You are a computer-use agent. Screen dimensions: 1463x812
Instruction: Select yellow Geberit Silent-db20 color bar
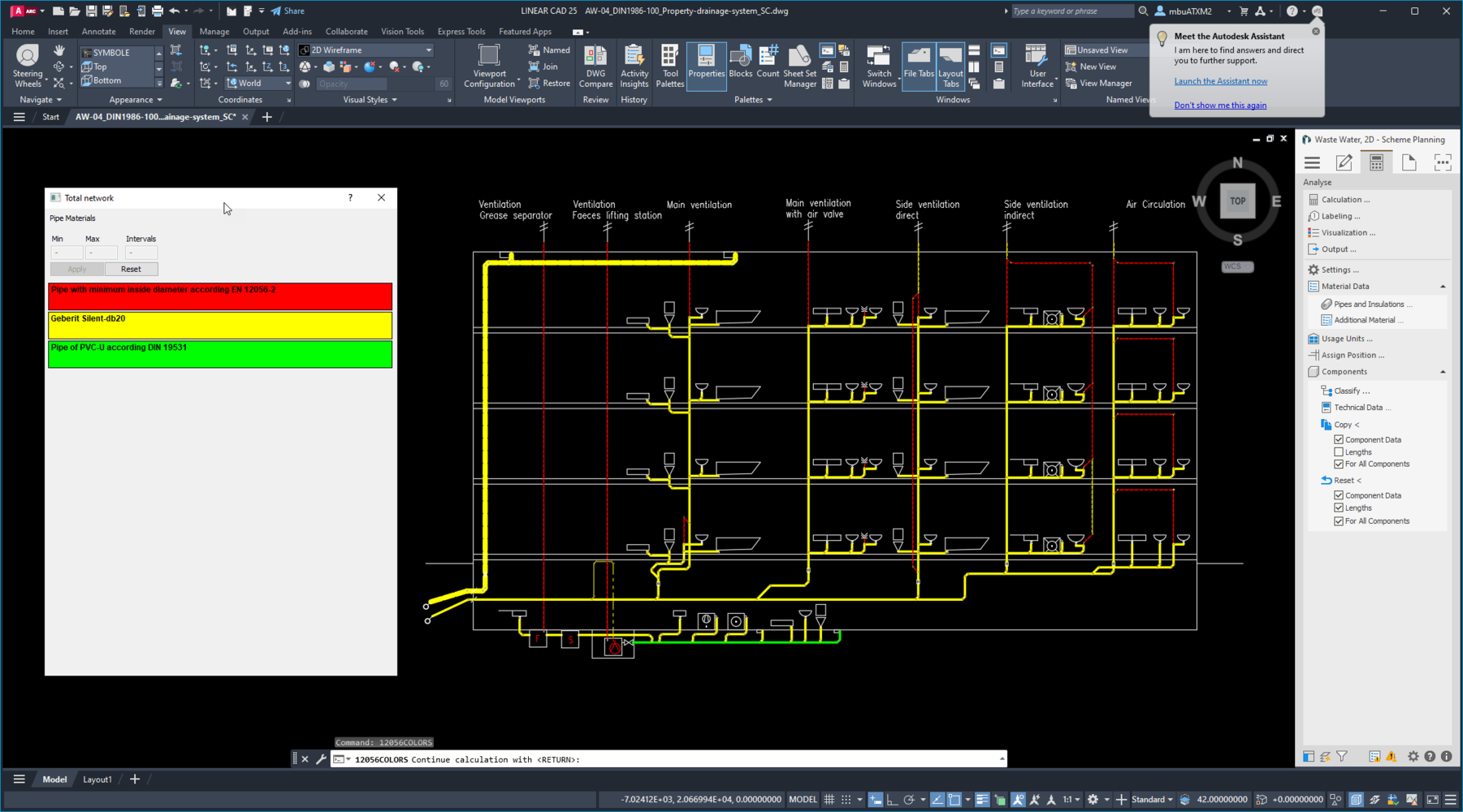click(x=220, y=326)
